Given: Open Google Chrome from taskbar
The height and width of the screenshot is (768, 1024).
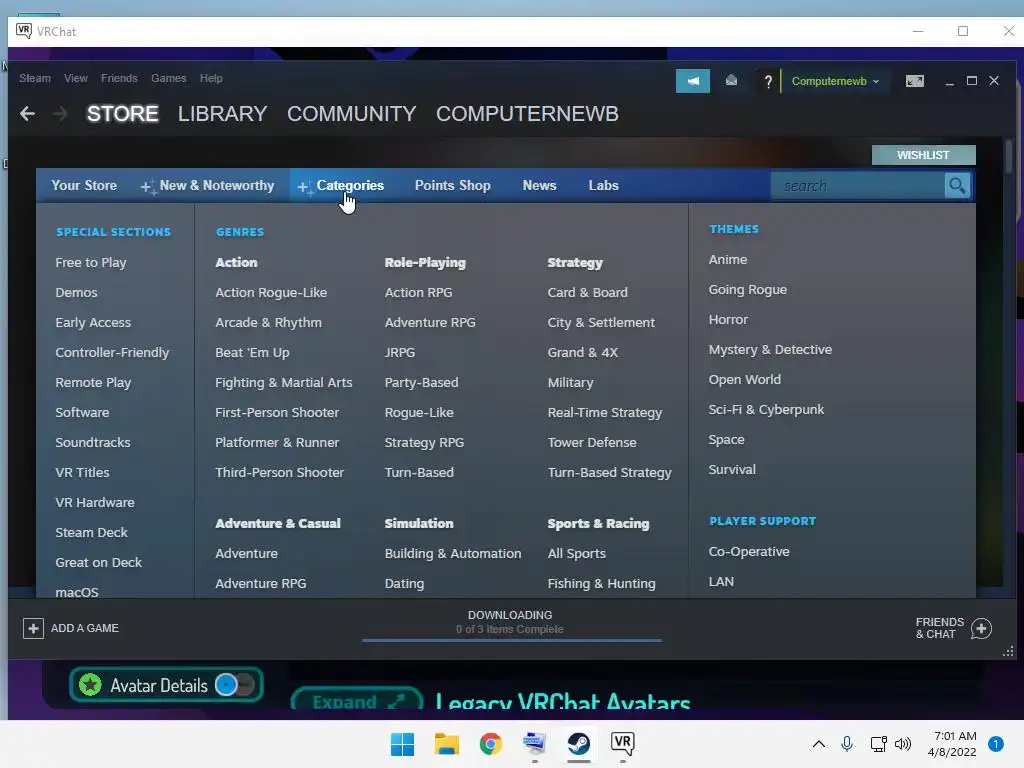Looking at the screenshot, I should coord(490,744).
